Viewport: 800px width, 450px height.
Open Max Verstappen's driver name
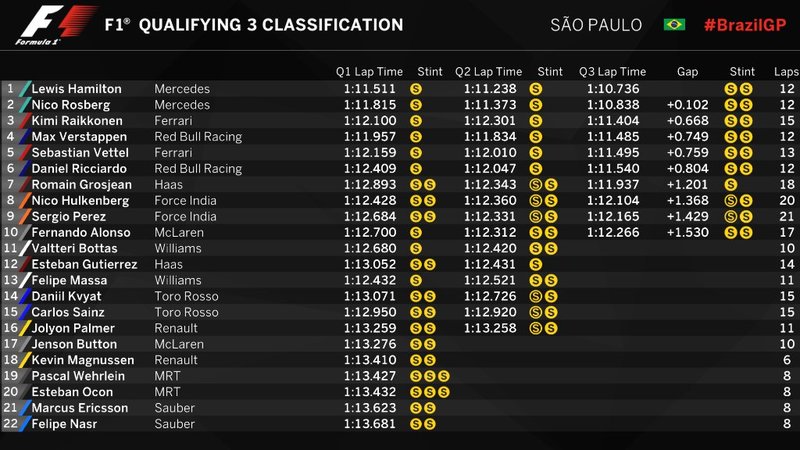(x=78, y=137)
